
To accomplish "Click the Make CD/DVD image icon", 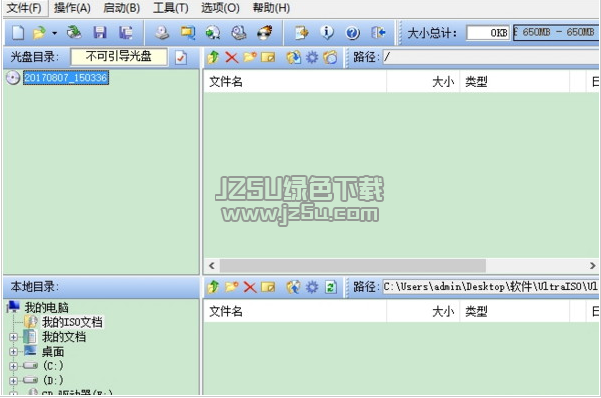I will coord(162,33).
